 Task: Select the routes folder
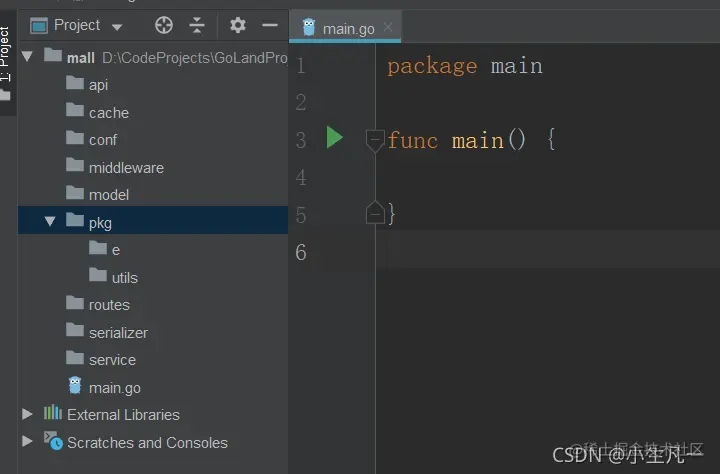[x=153, y=305]
